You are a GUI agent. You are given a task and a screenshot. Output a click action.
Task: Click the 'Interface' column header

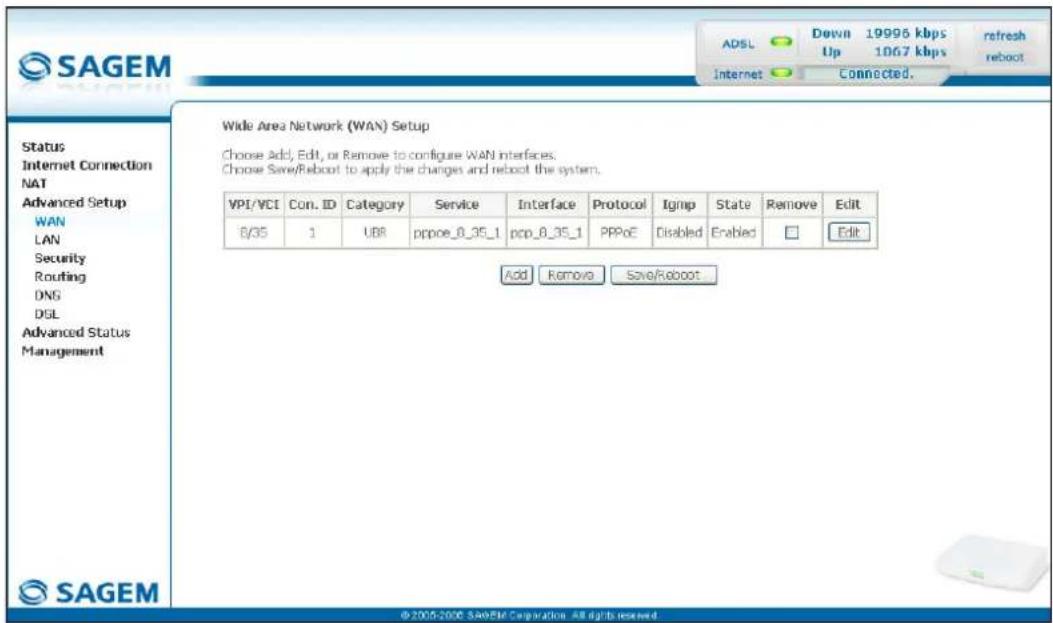(x=547, y=205)
